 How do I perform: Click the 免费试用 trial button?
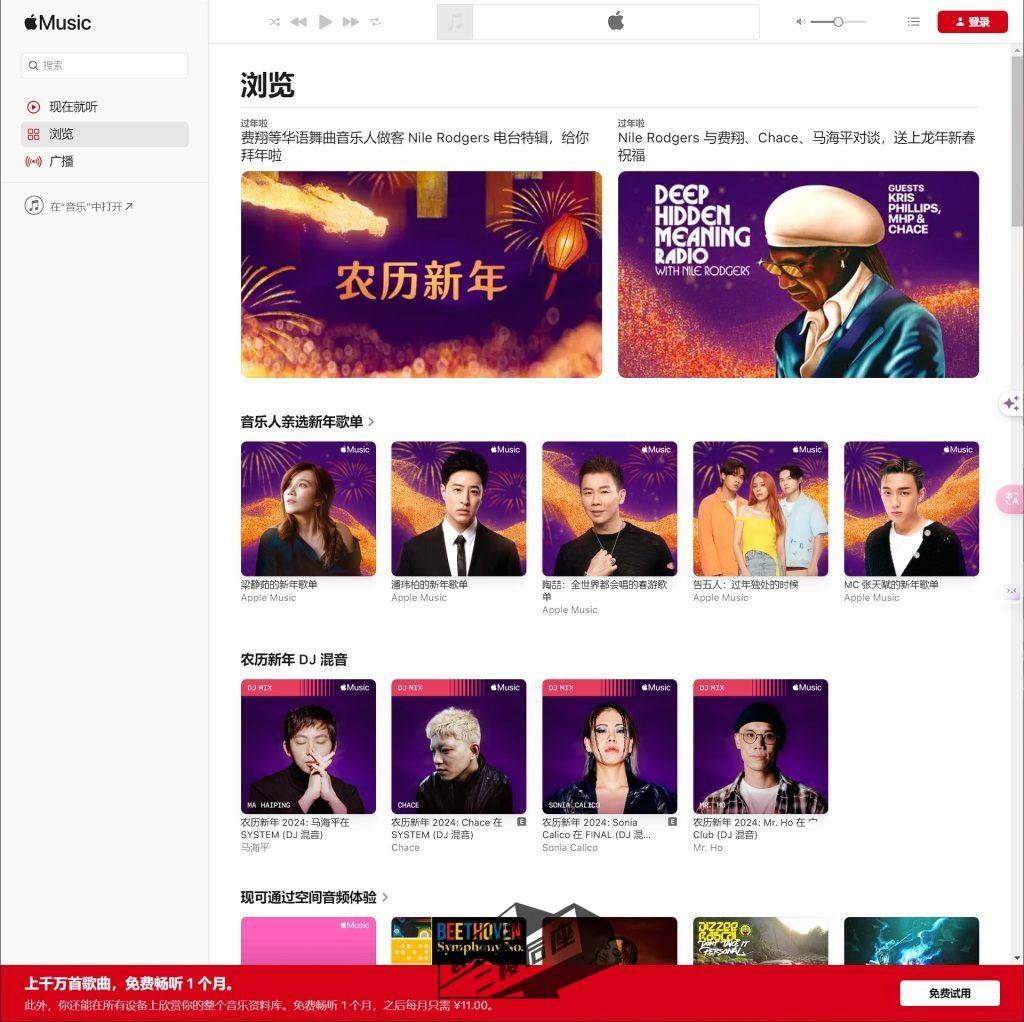pos(949,993)
